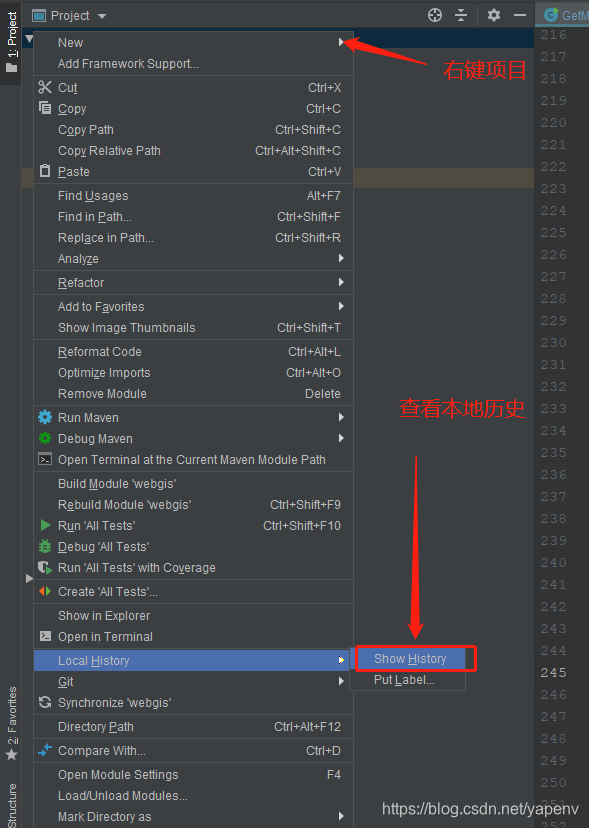The image size is (589, 828).
Task: Open Replace in Path...
Action: (193, 238)
